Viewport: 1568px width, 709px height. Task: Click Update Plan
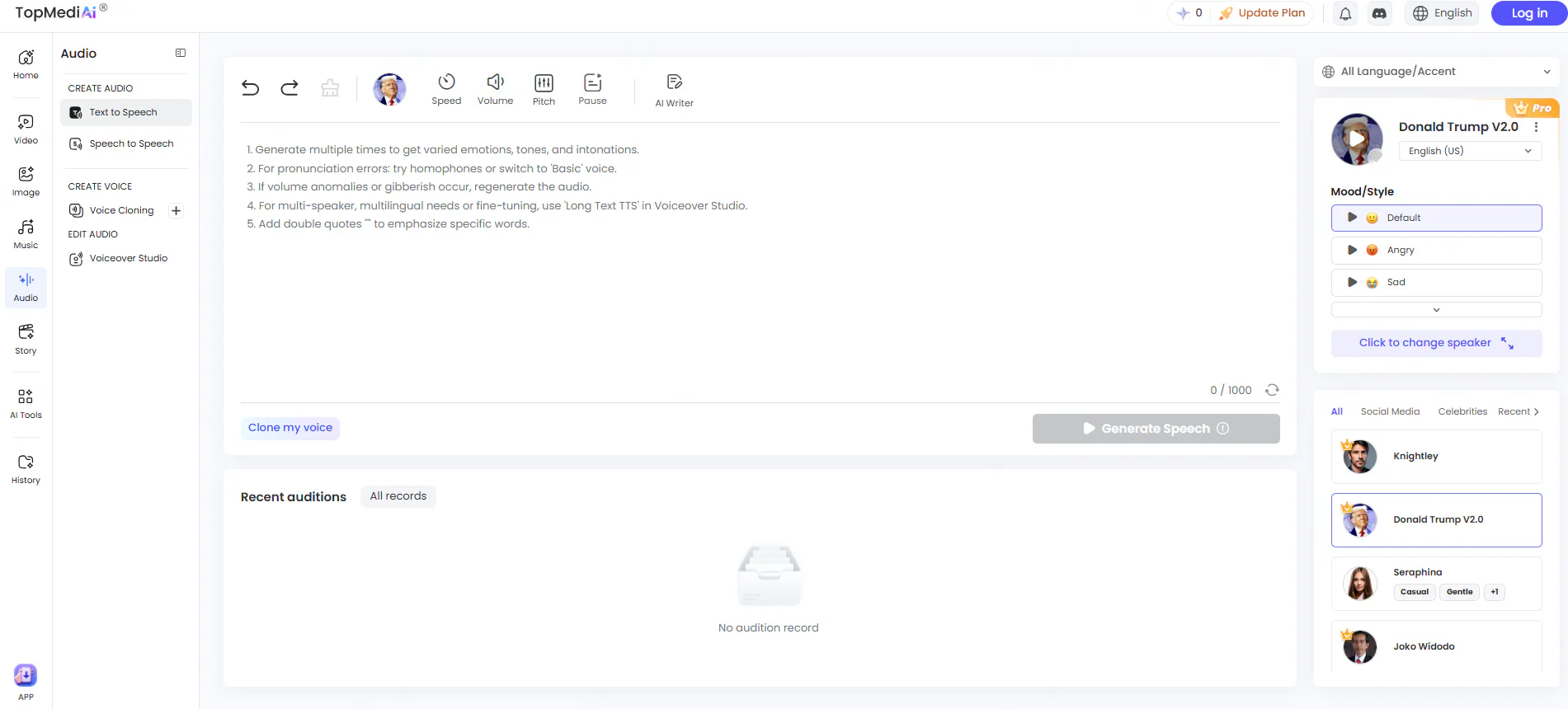[x=1262, y=13]
